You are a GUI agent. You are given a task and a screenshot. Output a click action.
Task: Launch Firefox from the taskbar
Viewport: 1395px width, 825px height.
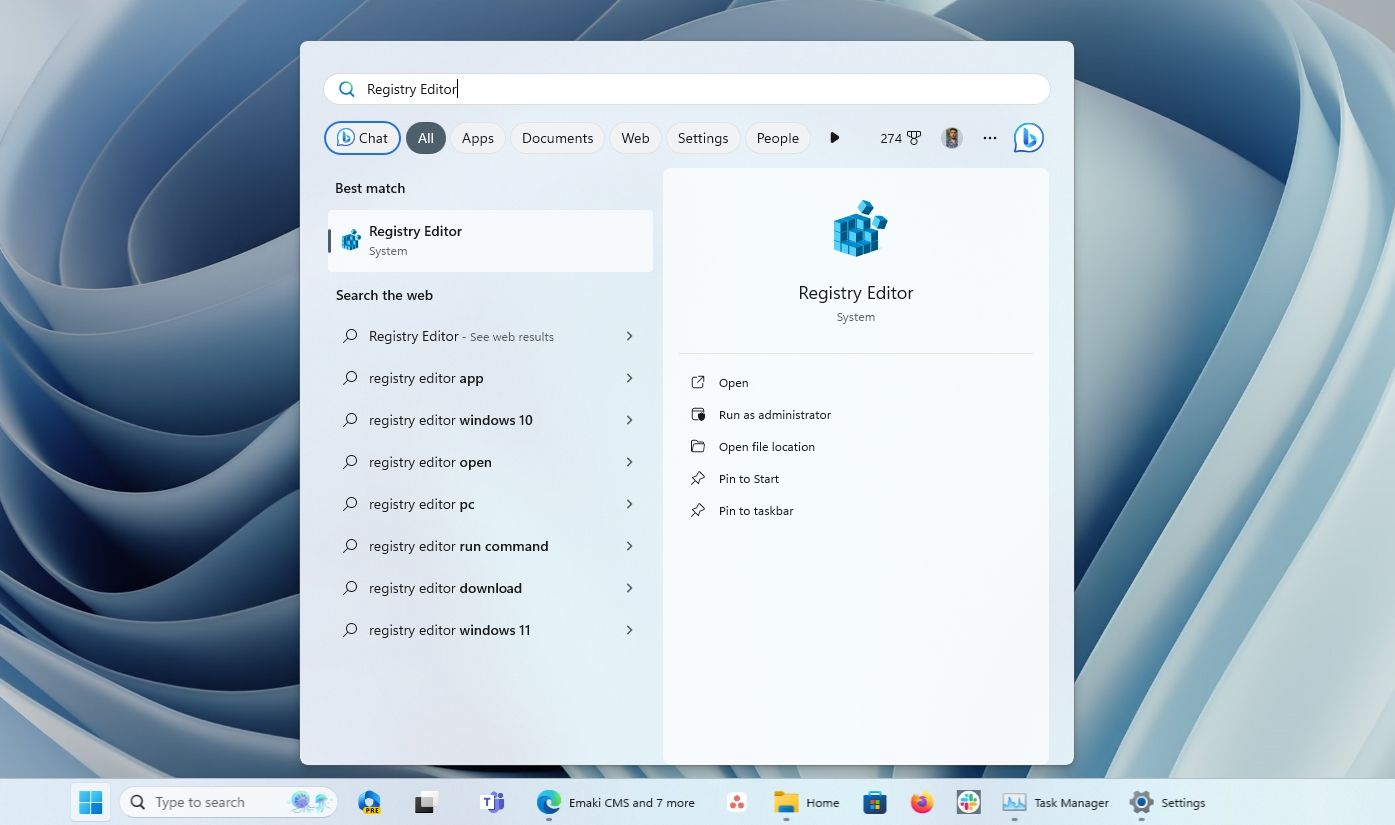(921, 802)
